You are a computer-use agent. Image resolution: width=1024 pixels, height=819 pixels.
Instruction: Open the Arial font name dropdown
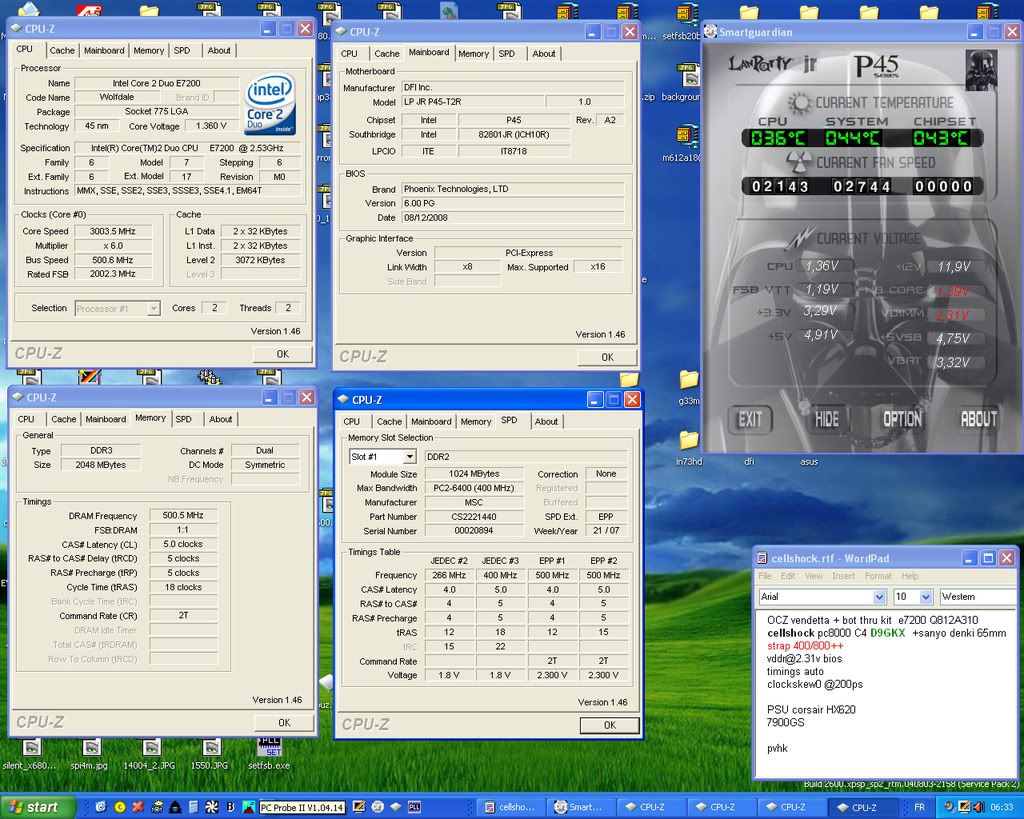point(879,597)
